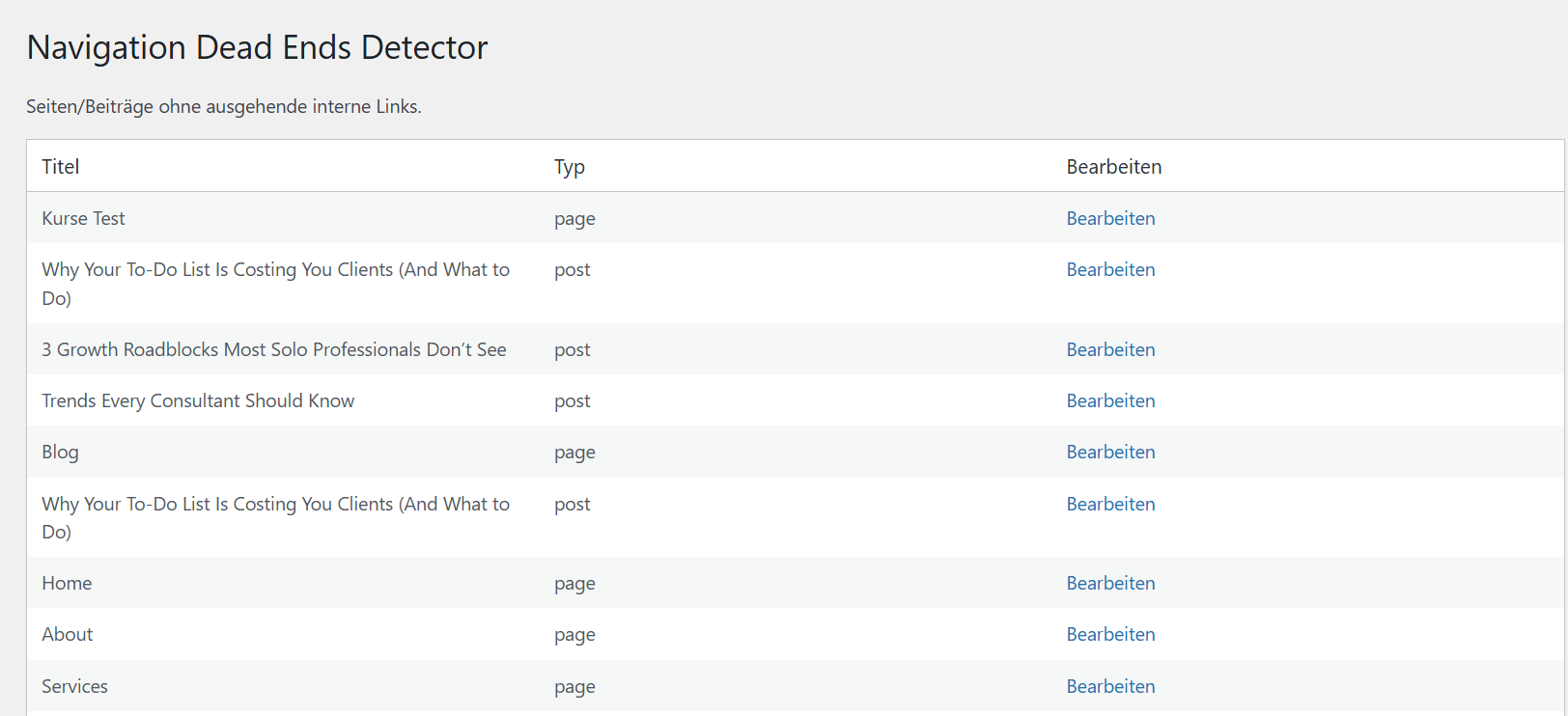The height and width of the screenshot is (716, 1568).
Task: Click Bearbeiten in the Blog row
Action: click(x=1110, y=452)
